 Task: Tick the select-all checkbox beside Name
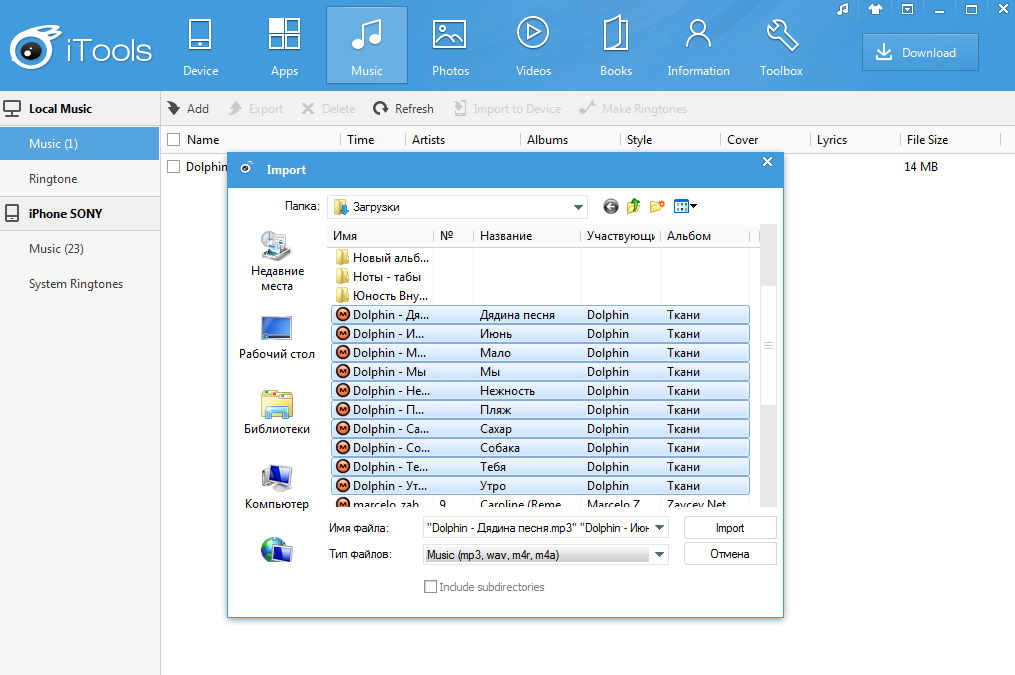(174, 140)
